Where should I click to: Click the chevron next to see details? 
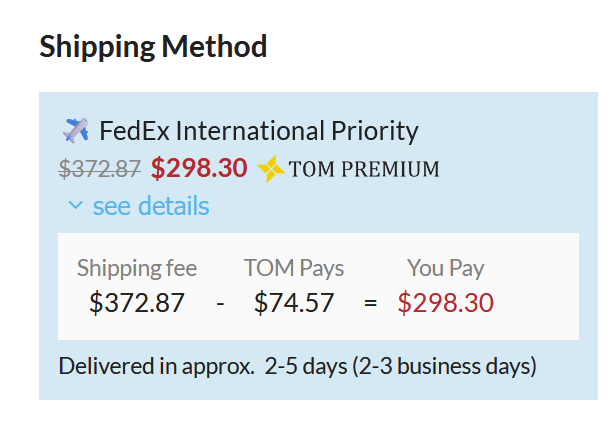75,206
